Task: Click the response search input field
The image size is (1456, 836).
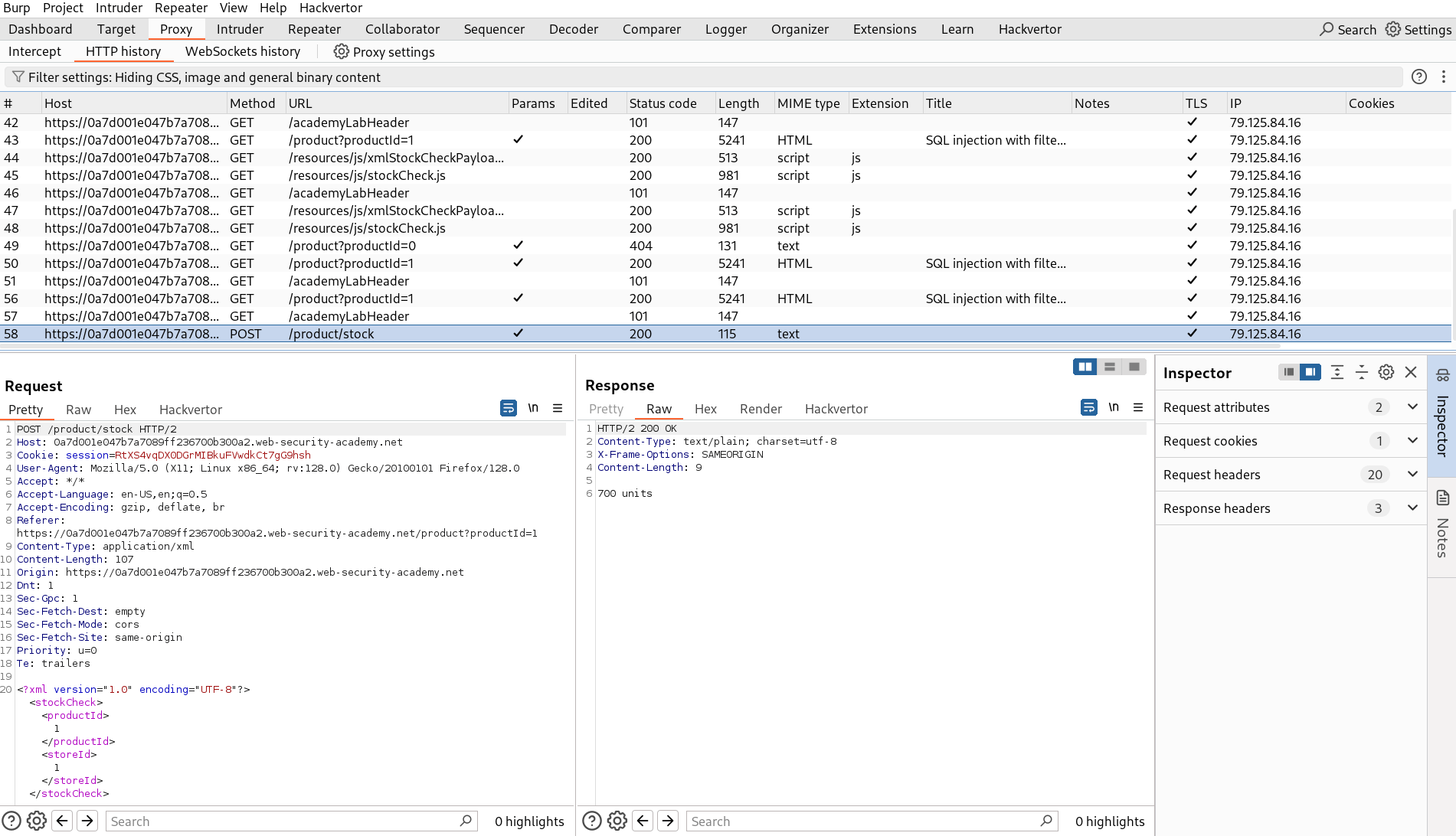Action: [872, 821]
